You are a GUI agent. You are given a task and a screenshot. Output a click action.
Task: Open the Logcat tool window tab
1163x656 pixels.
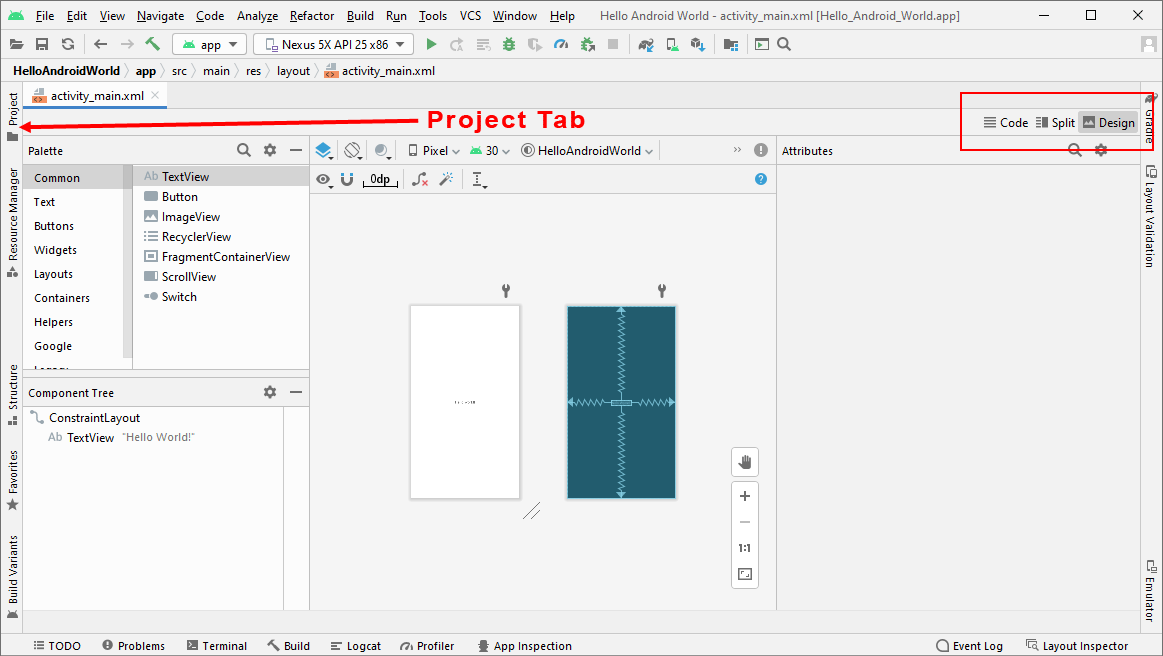355,646
